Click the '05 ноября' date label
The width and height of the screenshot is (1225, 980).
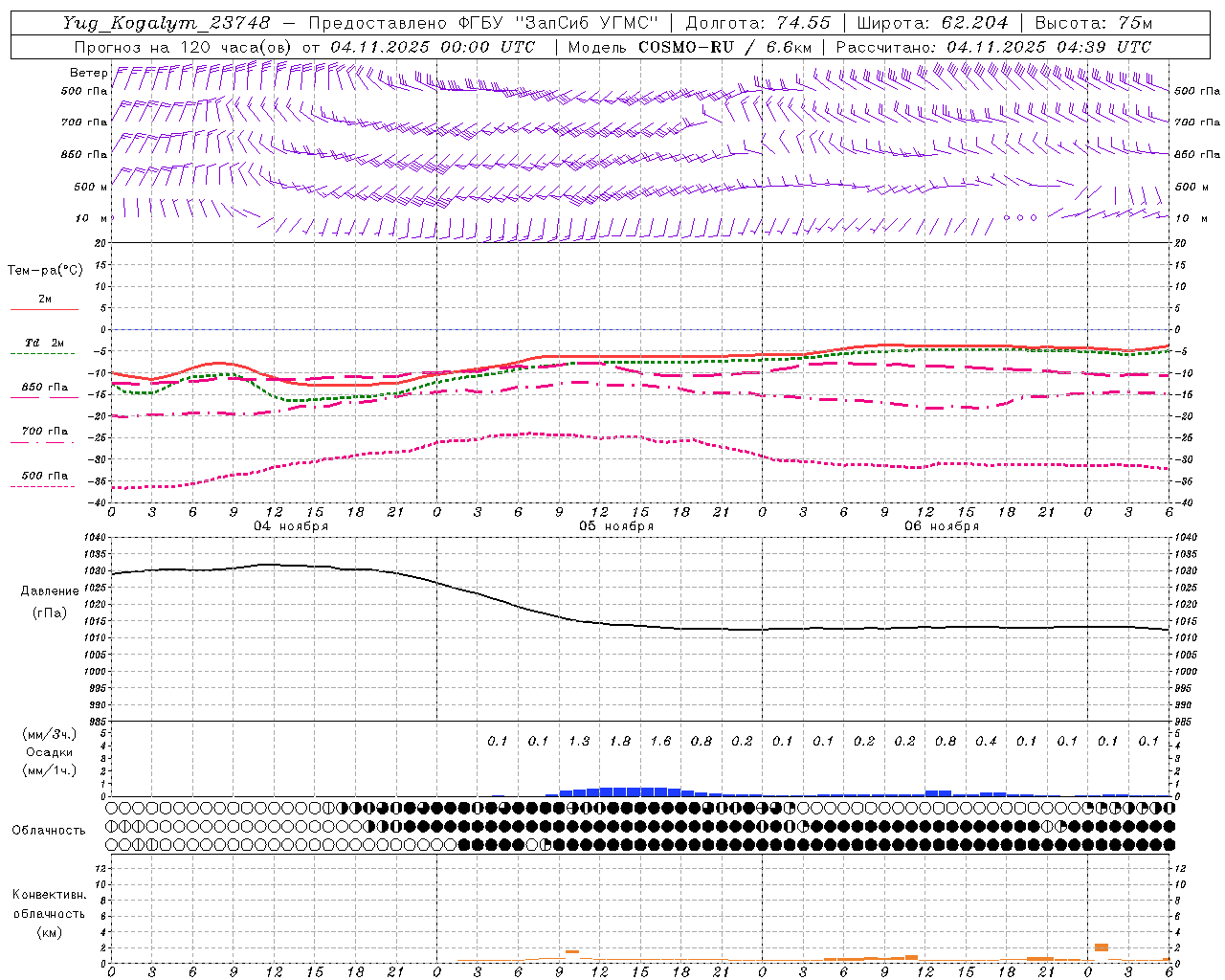point(616,526)
